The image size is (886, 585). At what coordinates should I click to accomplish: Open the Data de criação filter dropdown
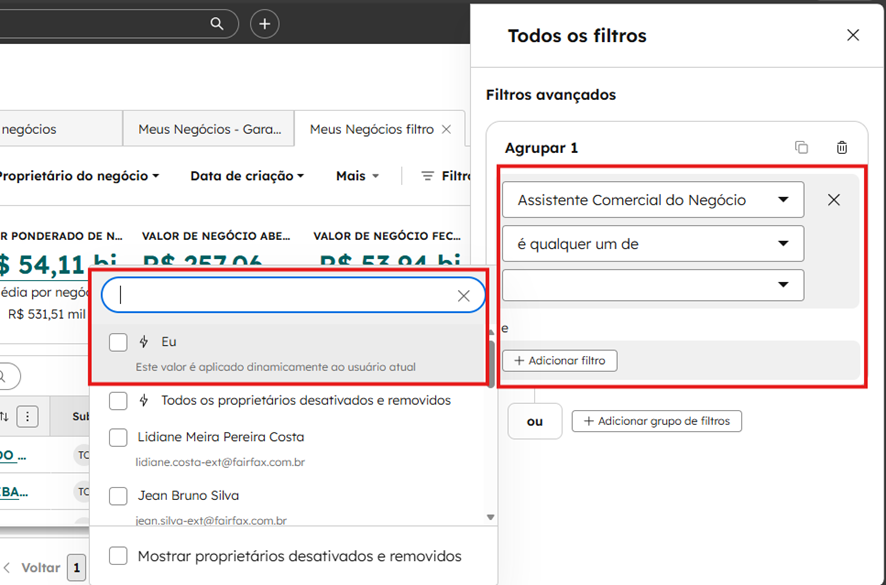point(247,176)
